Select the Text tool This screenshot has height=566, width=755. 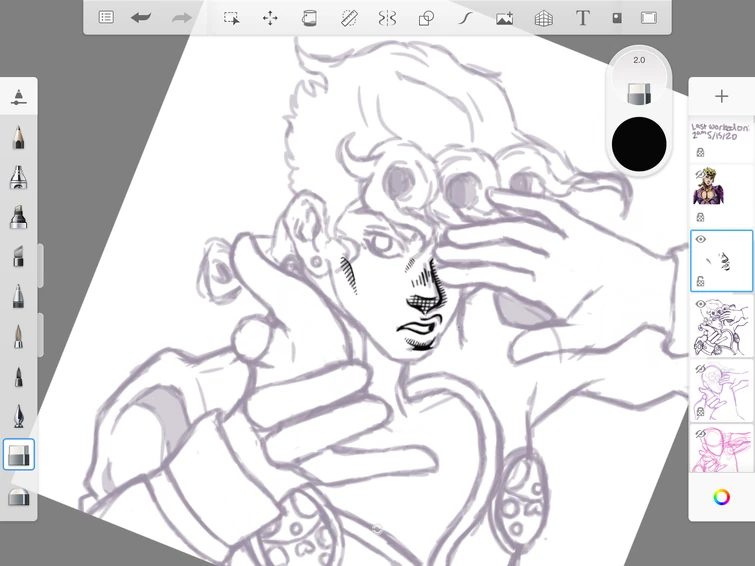click(583, 18)
